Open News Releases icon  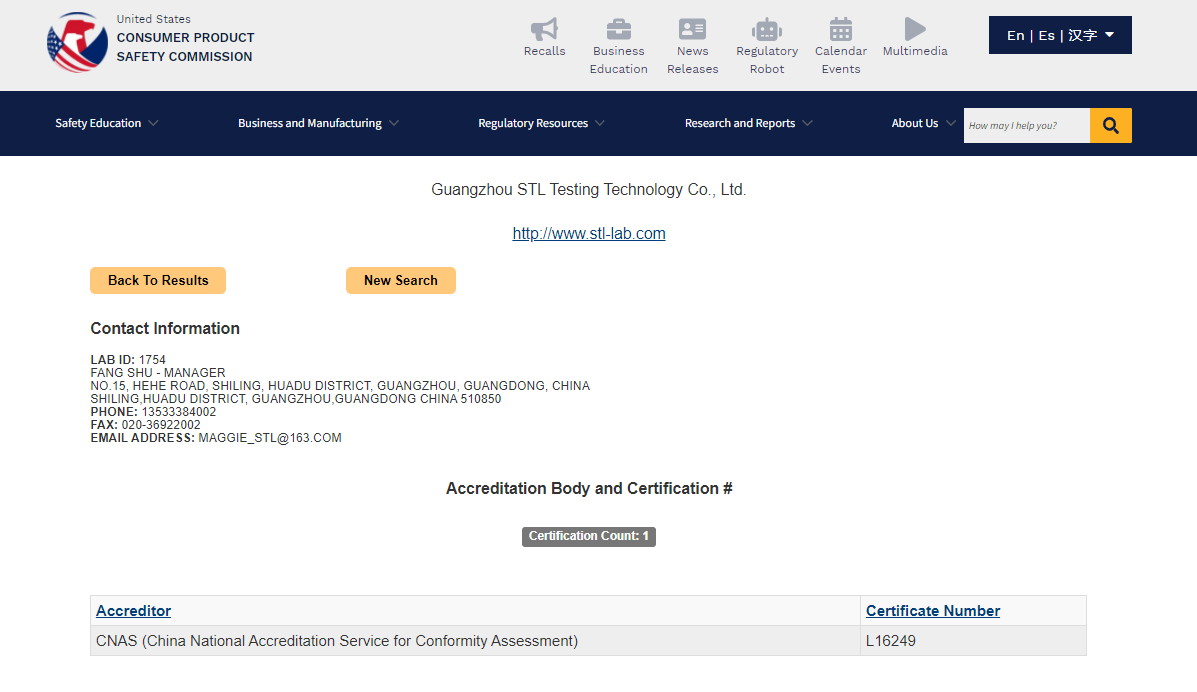(692, 30)
